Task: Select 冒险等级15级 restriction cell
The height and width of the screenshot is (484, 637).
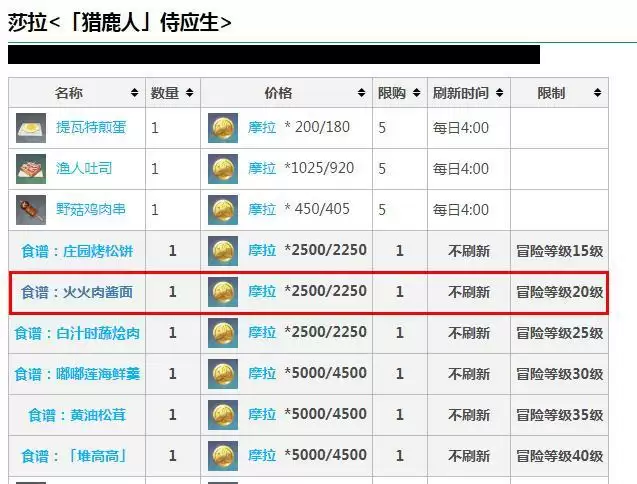Action: tap(559, 251)
